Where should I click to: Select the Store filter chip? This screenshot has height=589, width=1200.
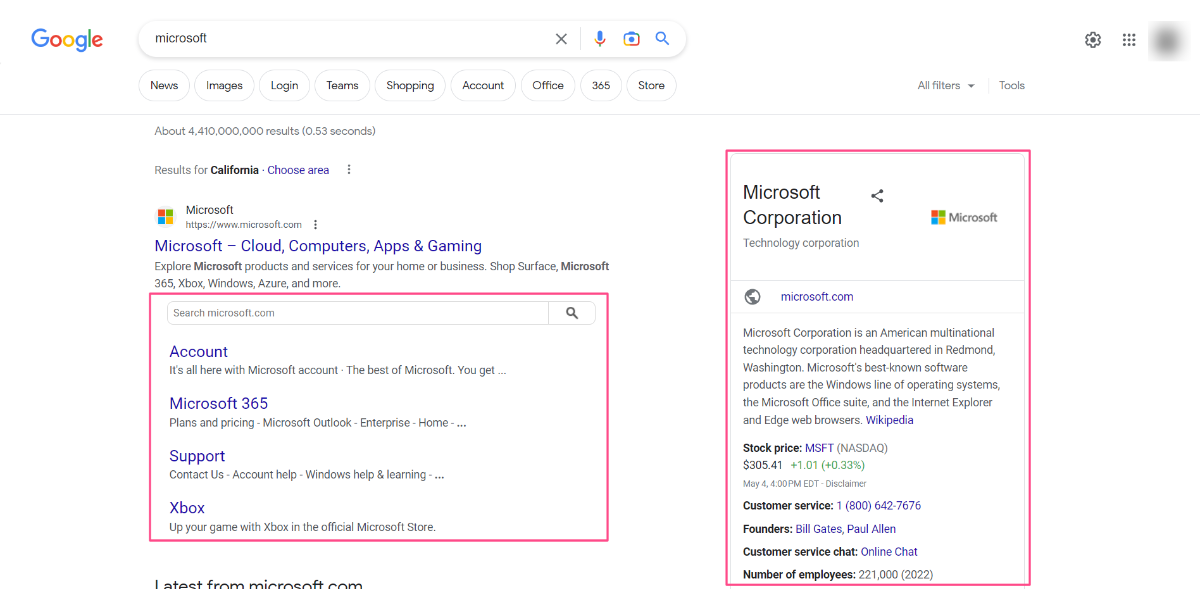point(651,86)
